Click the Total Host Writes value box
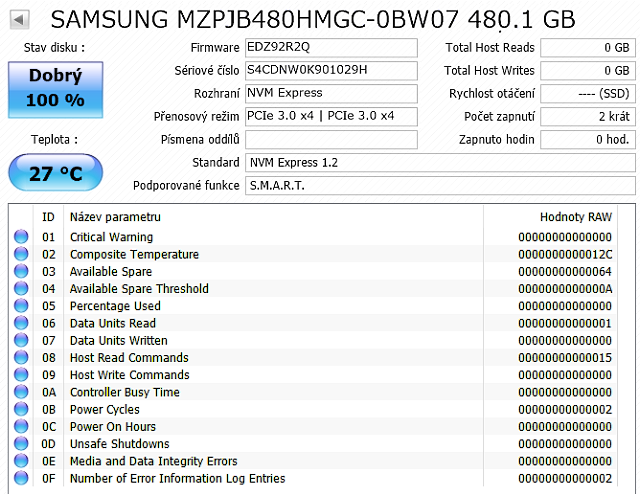Screen dimensions: 640x494 pos(588,71)
